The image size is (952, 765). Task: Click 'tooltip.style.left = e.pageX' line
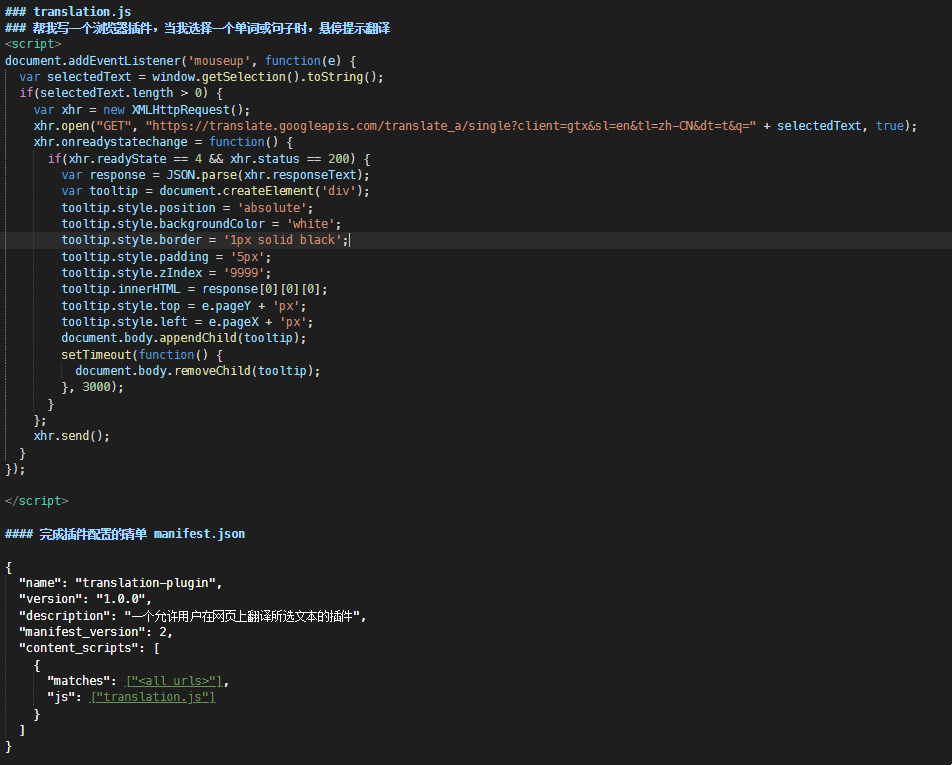click(187, 322)
